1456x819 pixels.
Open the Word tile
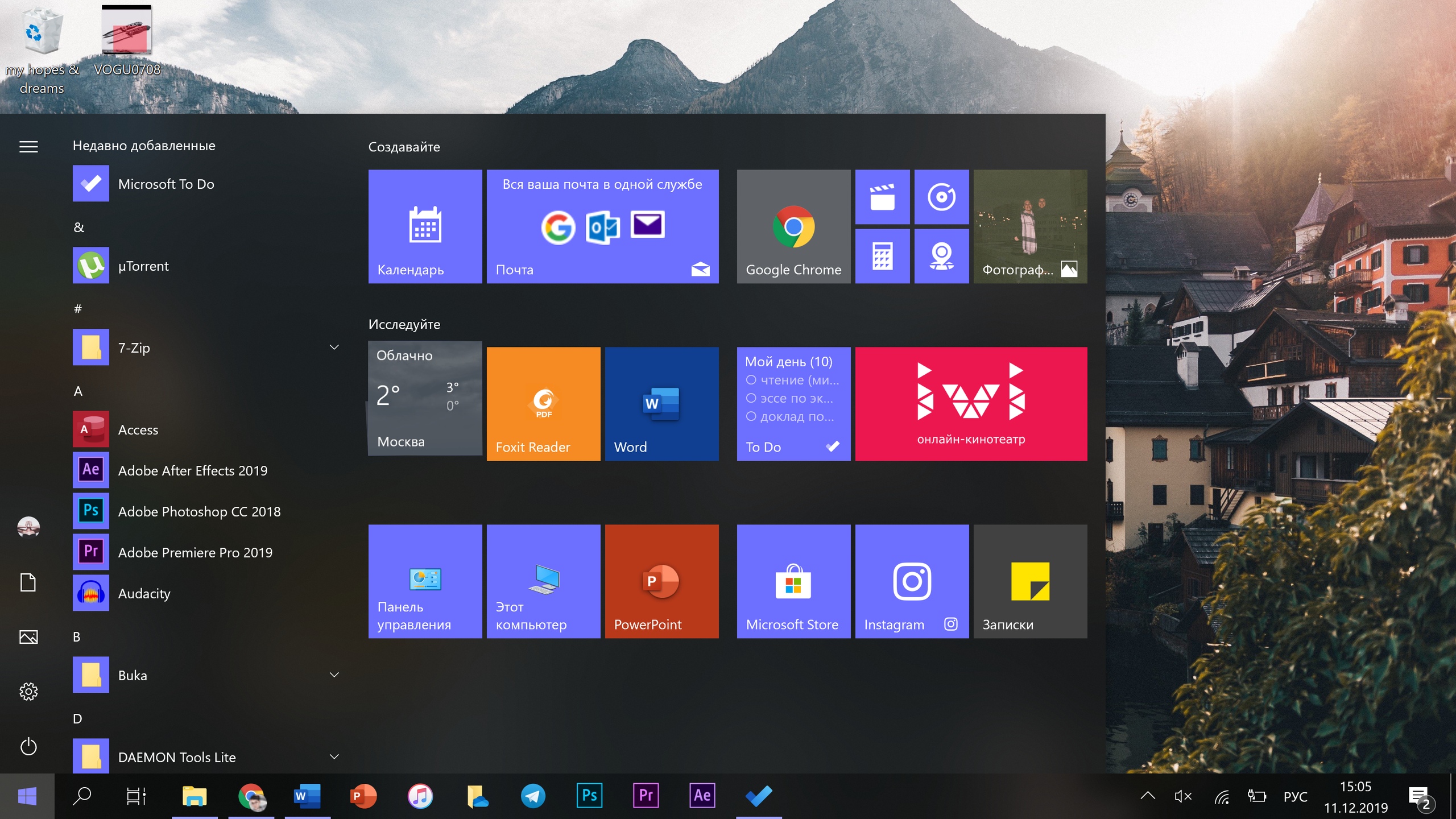pos(661,404)
